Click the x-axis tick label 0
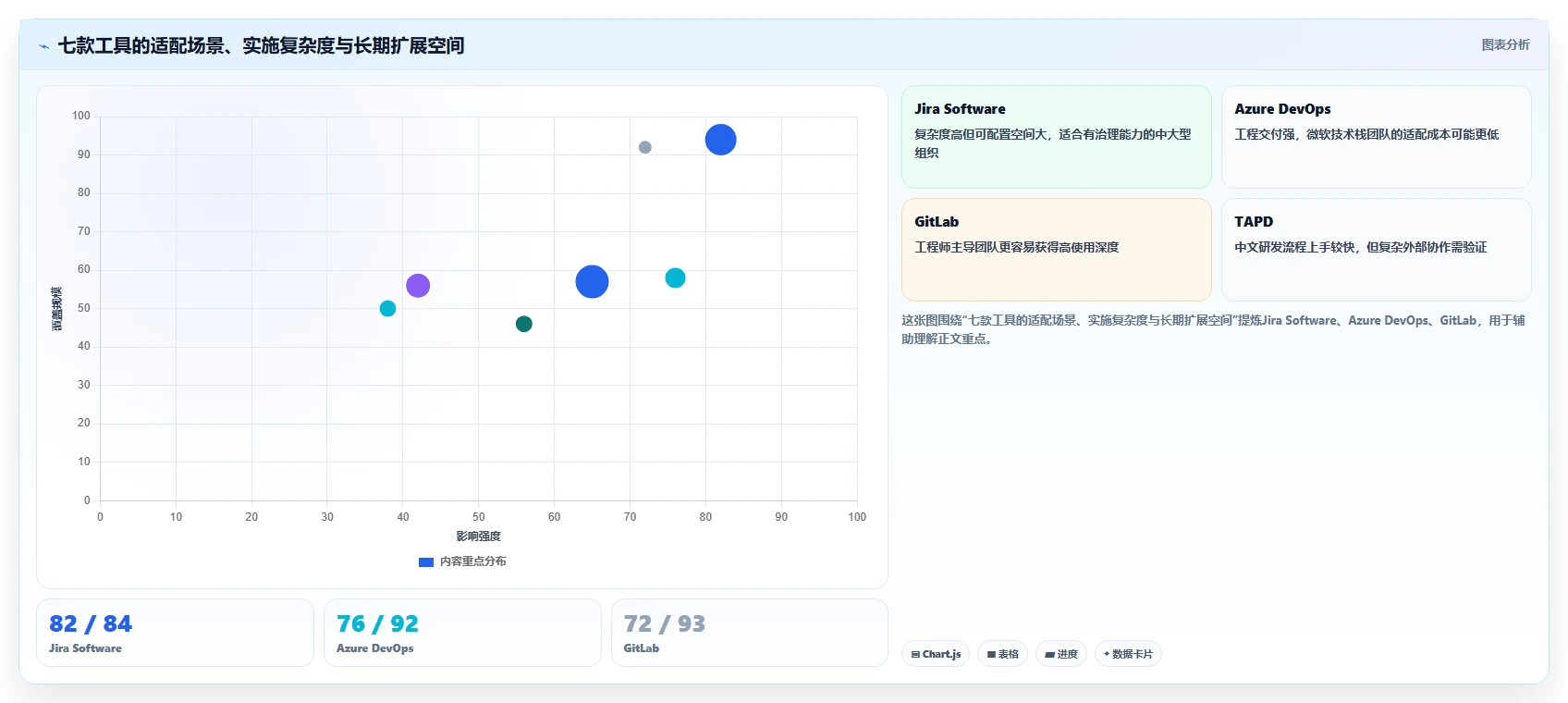 [100, 517]
